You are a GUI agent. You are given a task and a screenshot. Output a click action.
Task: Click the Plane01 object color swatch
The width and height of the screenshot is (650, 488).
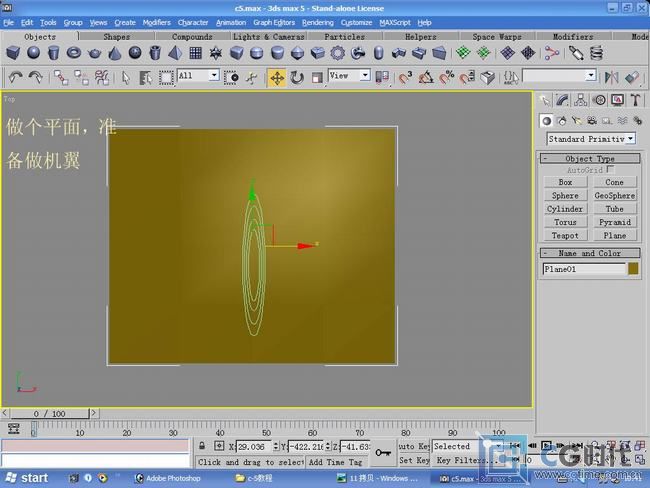633,269
